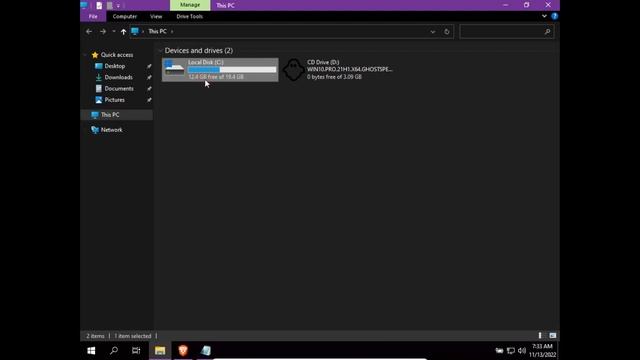Select Network in the navigation pane

(x=111, y=130)
